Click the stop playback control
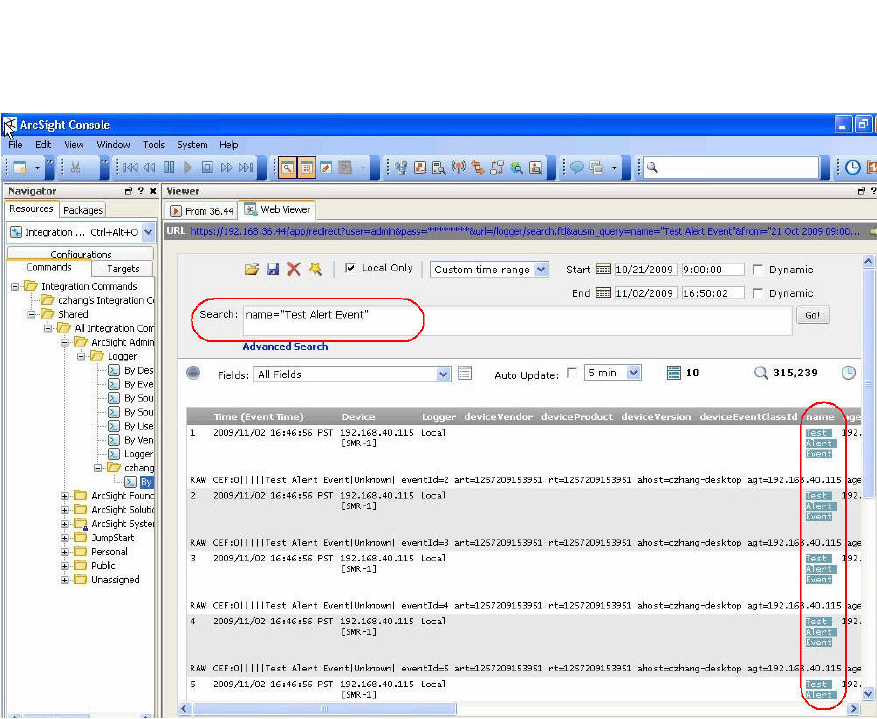877x719 pixels. pos(207,167)
